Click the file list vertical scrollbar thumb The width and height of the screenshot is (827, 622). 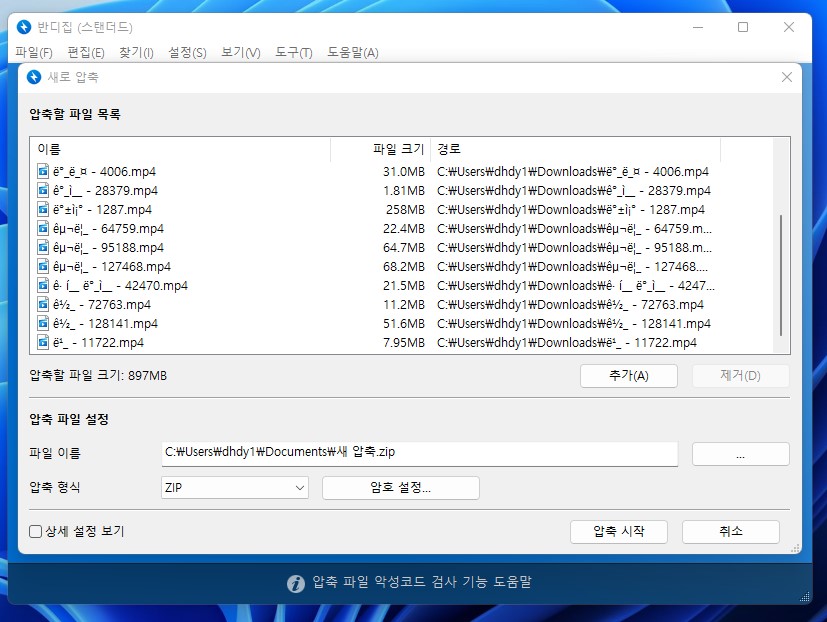pyautogui.click(x=781, y=275)
